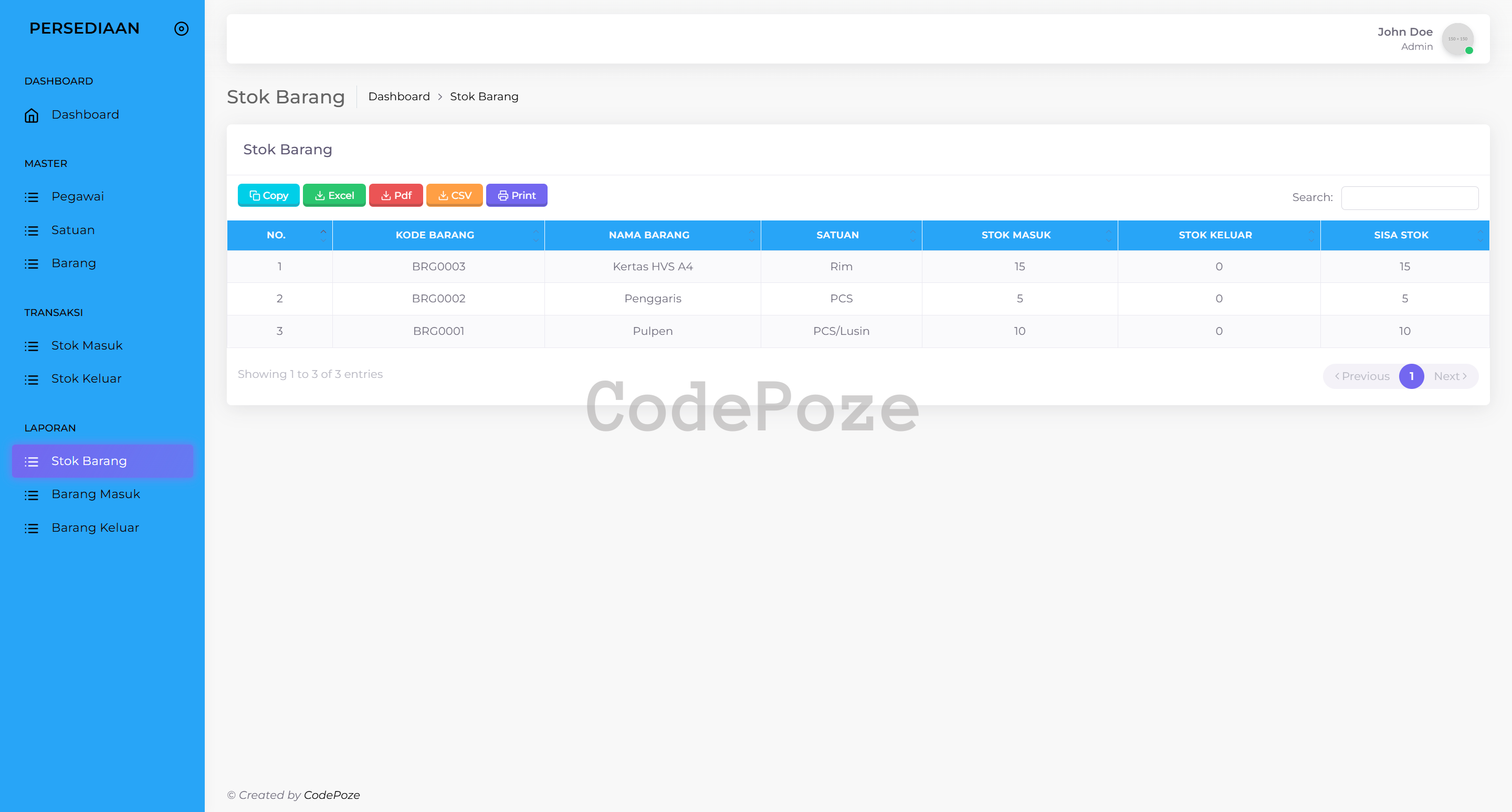Screen dimensions: 1512x812
Task: Focus the Search input field
Action: (1409, 198)
